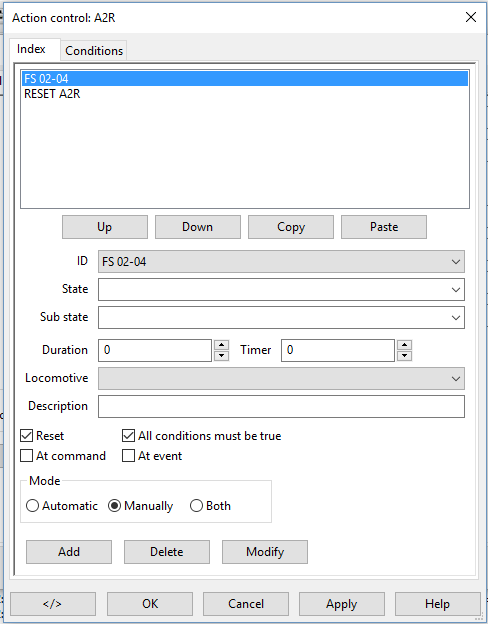Cancel the Action control dialog

[x=246, y=604]
